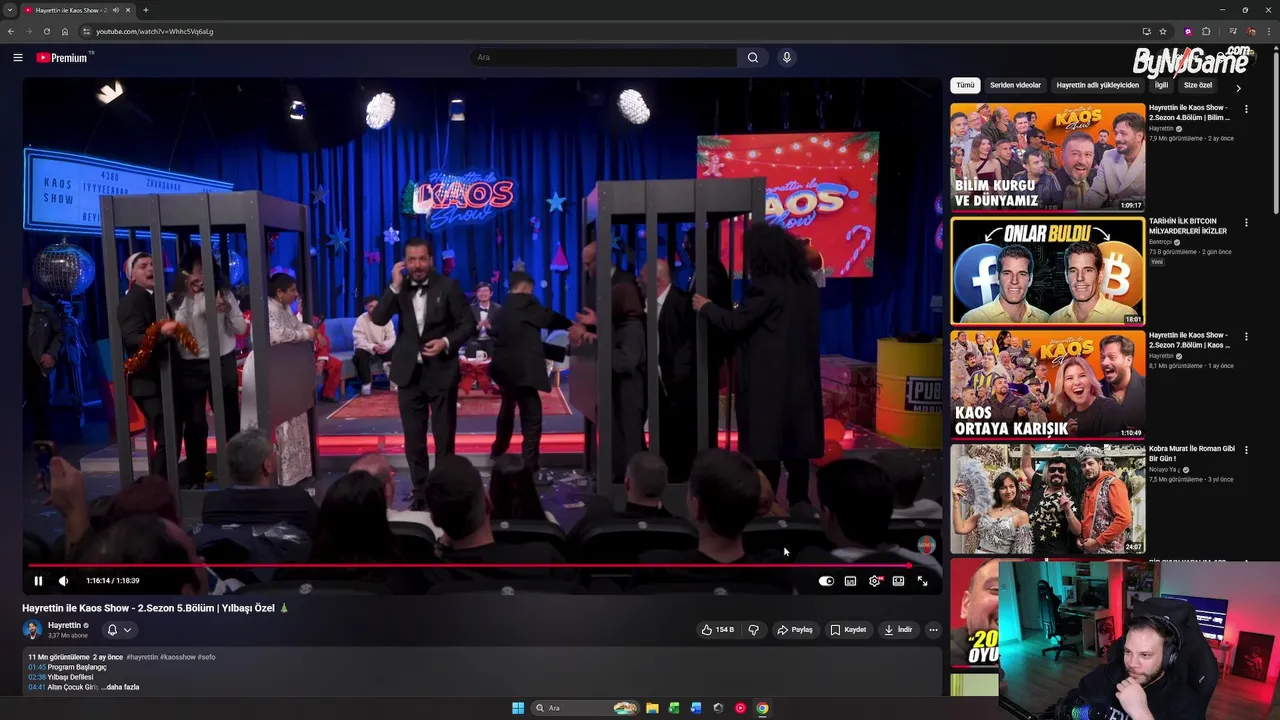Focus the YouTube 'Ara' search field
Viewport: 1280px width, 720px height.
pos(603,57)
